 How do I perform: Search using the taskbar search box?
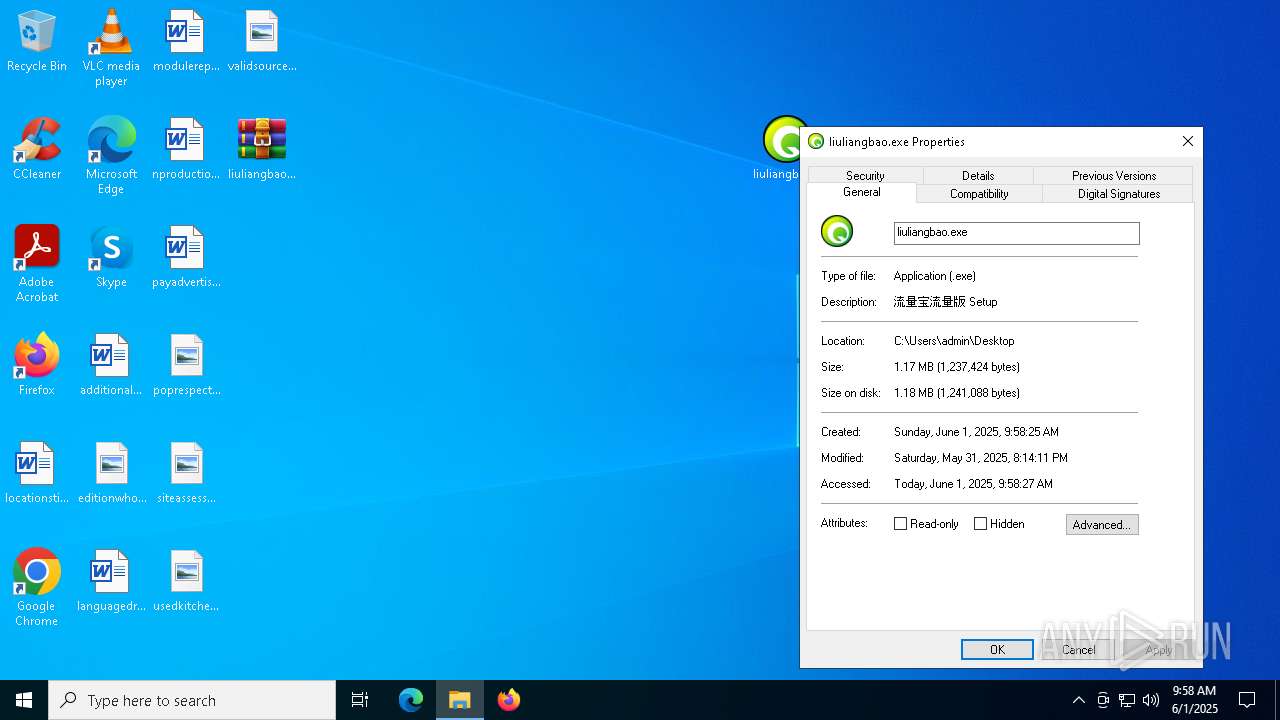tap(192, 700)
